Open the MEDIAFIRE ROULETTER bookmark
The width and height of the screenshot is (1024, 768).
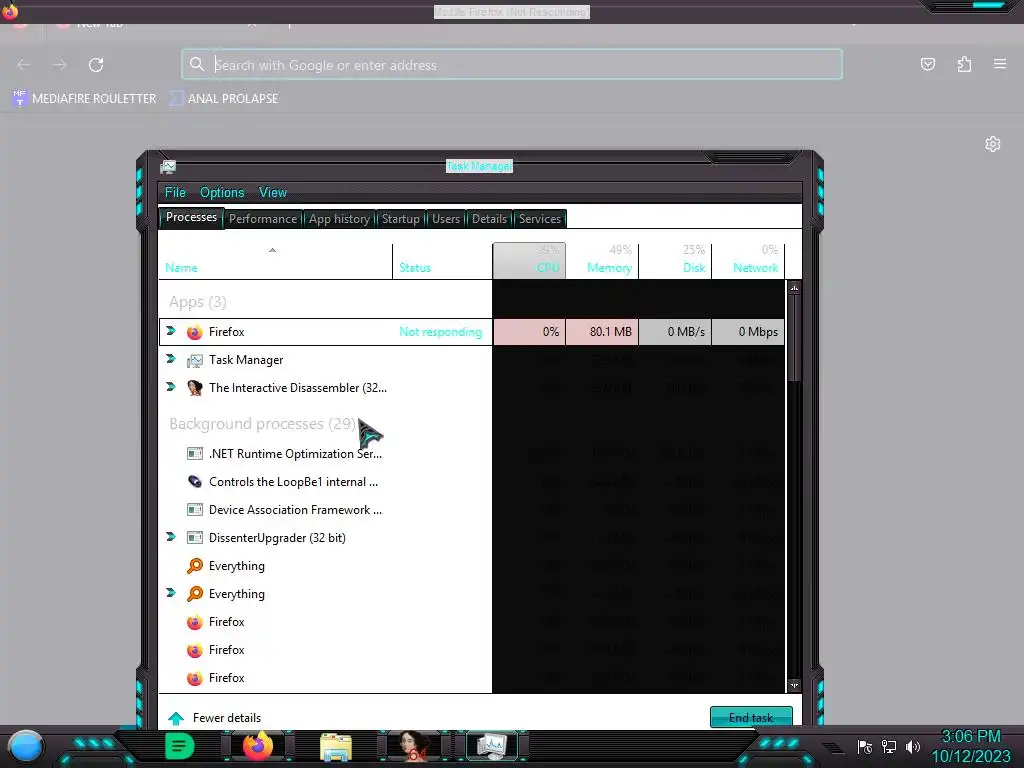coord(84,99)
